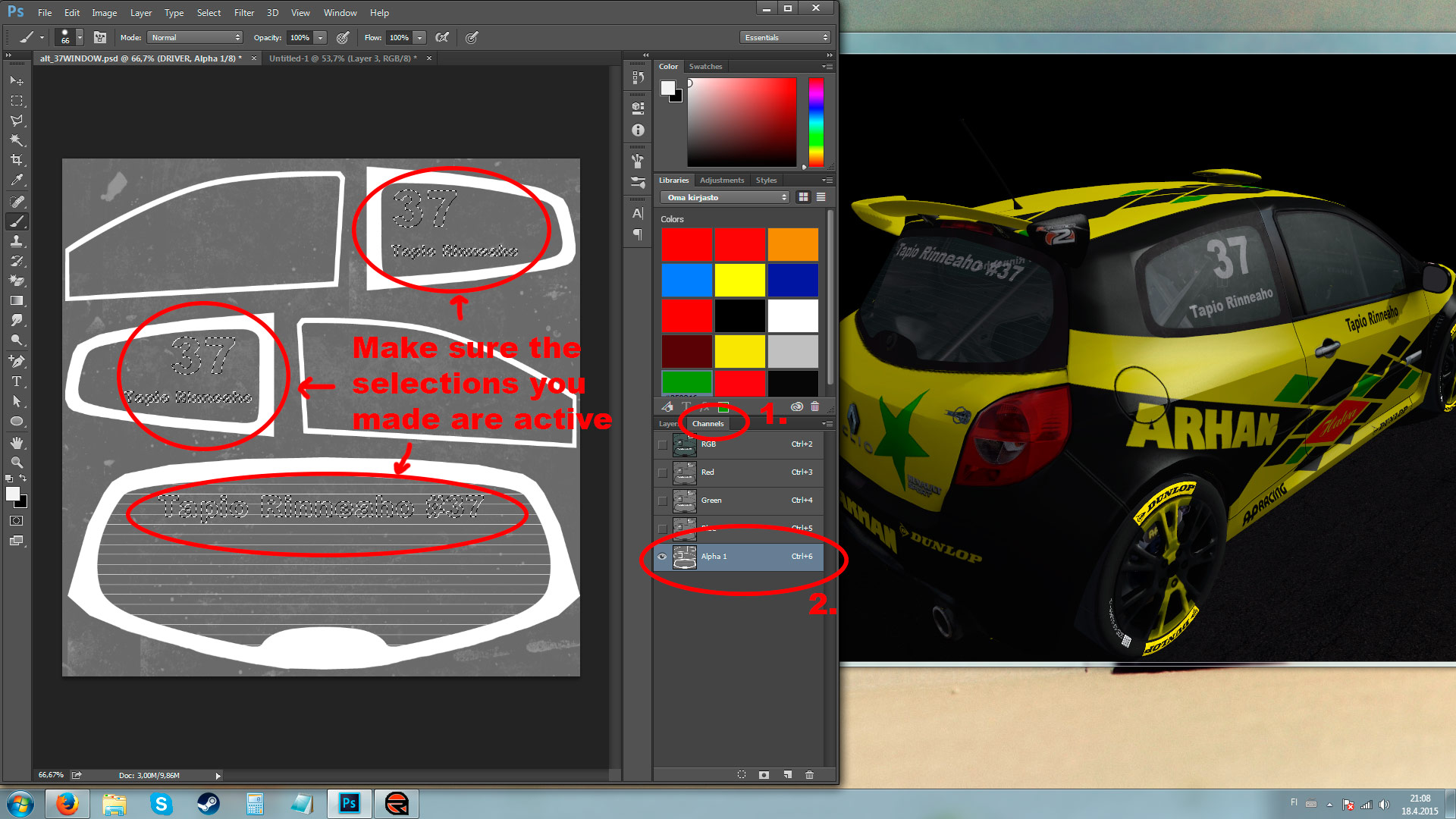1456x819 pixels.
Task: Click the zoom percentage field 66,67%
Action: click(51, 775)
